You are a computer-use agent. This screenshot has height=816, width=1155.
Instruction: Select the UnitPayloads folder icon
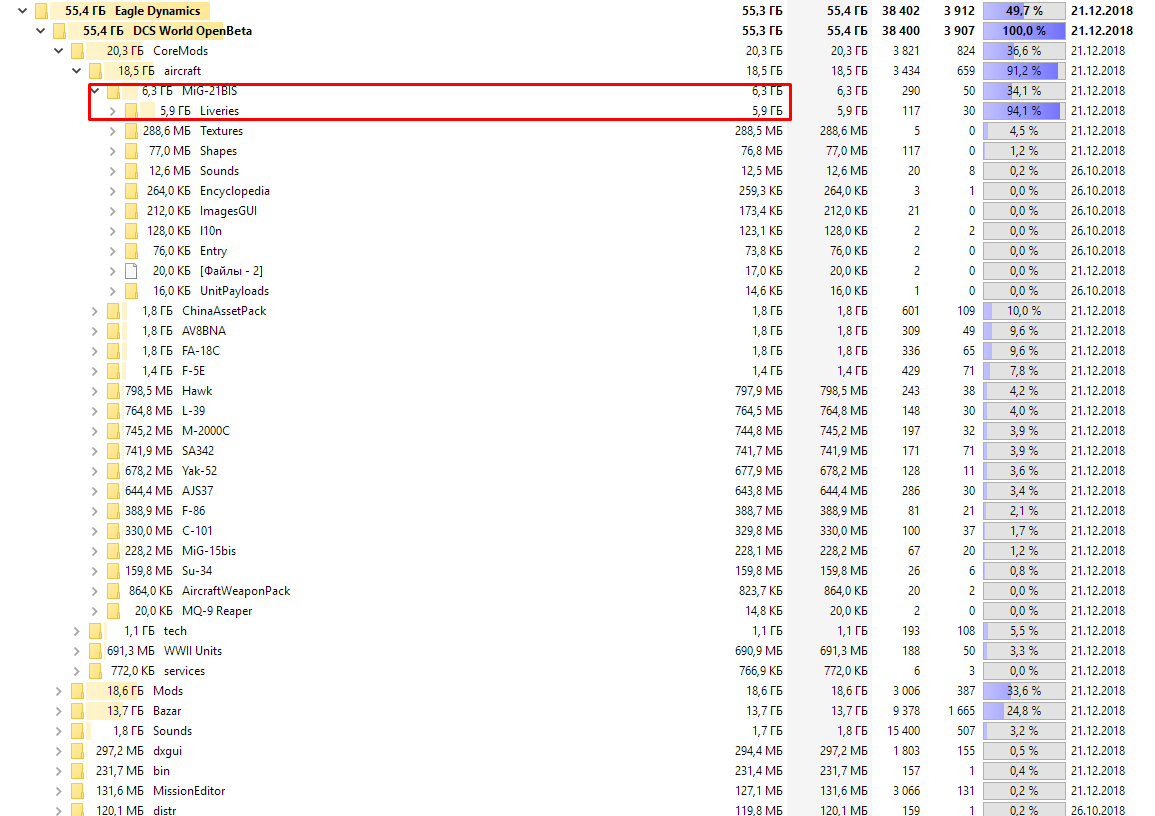coord(131,291)
